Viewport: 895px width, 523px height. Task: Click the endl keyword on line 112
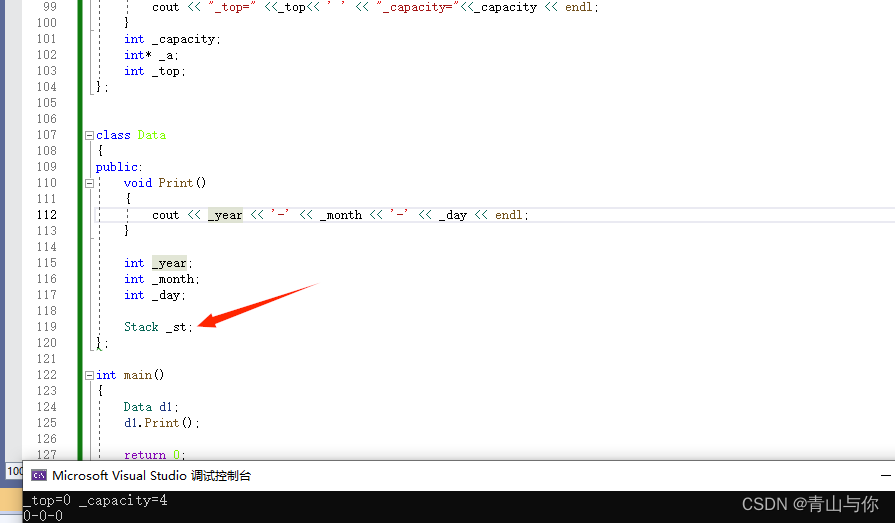509,215
